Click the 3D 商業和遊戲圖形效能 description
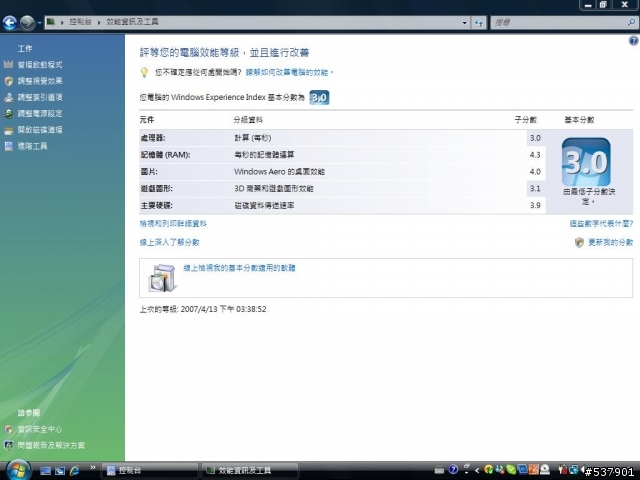The image size is (640, 480). 274,189
